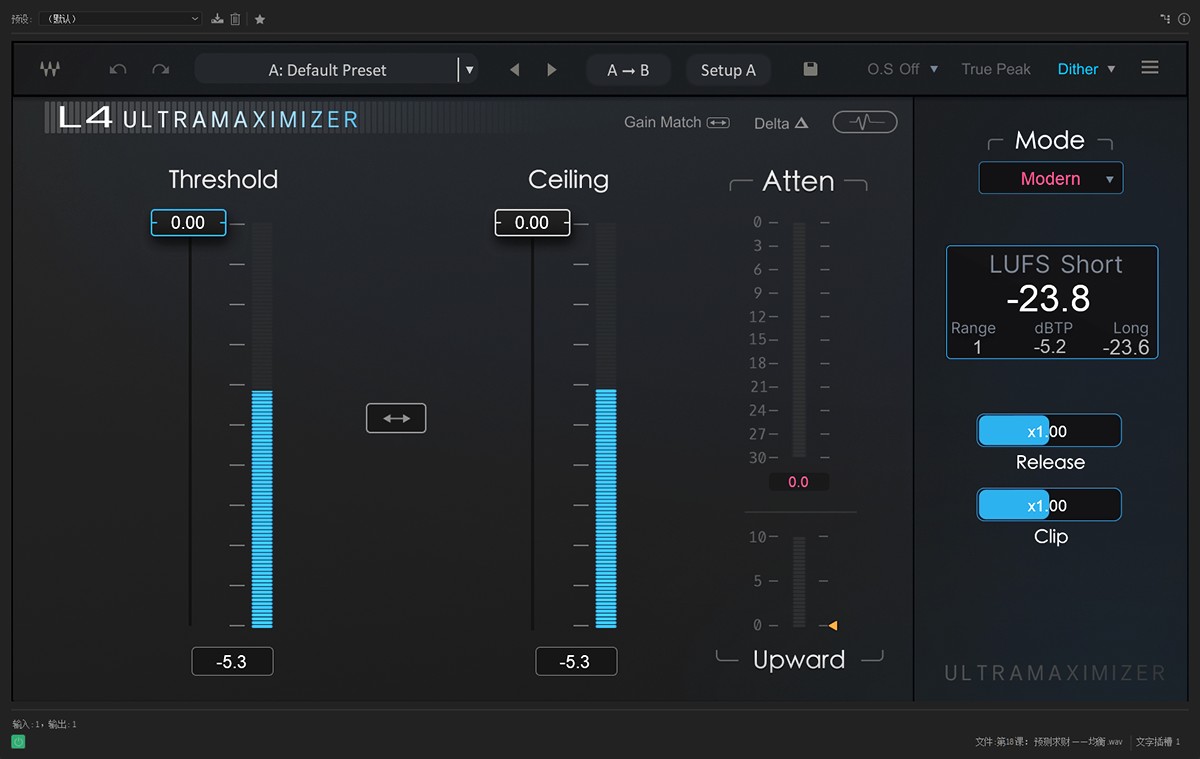Switch setup using Setup A button
Viewport: 1200px width, 759px height.
(728, 70)
